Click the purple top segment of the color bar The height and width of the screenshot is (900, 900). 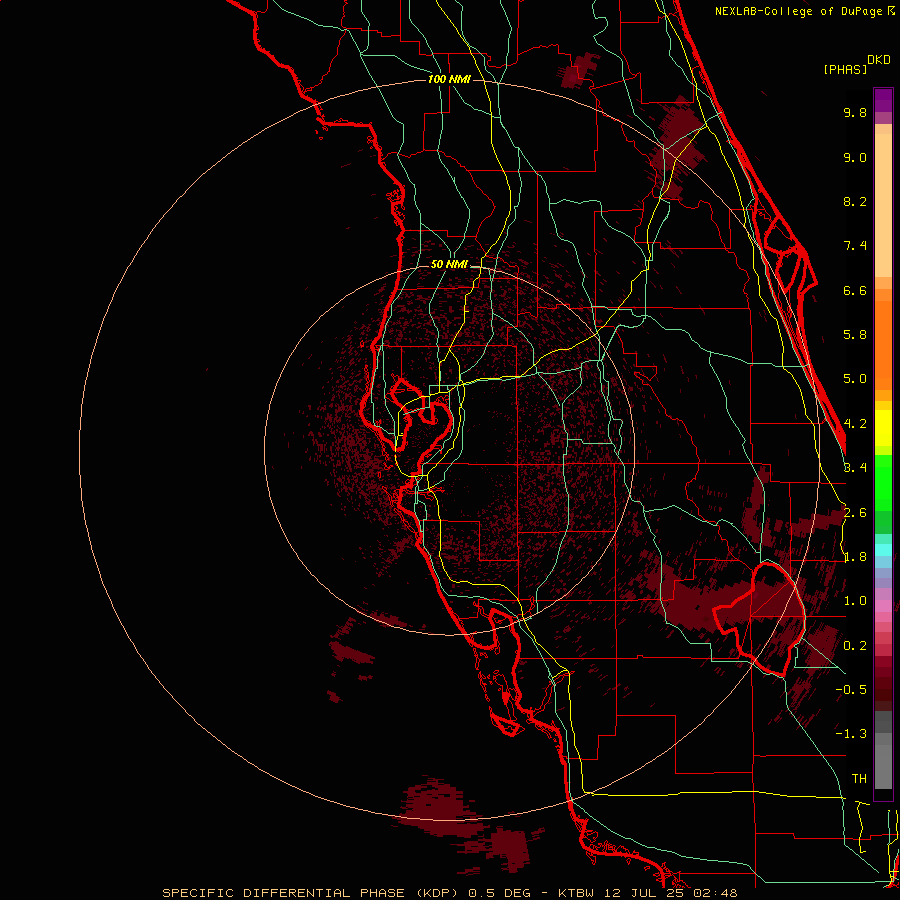[x=883, y=100]
